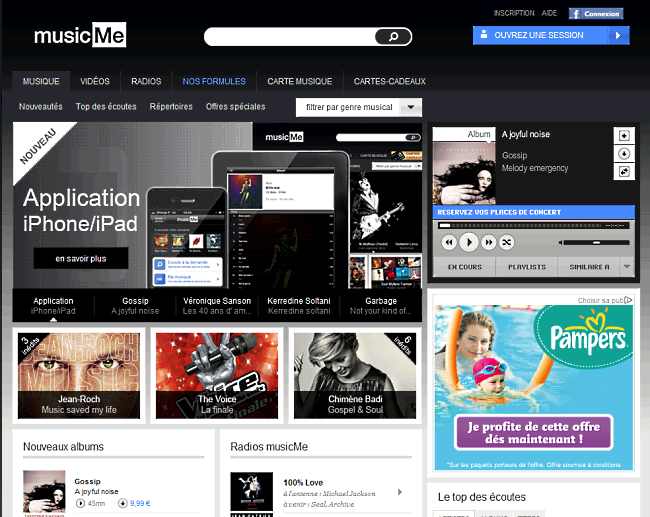
Task: Click Réservez vos places de concert banner
Action: (534, 212)
